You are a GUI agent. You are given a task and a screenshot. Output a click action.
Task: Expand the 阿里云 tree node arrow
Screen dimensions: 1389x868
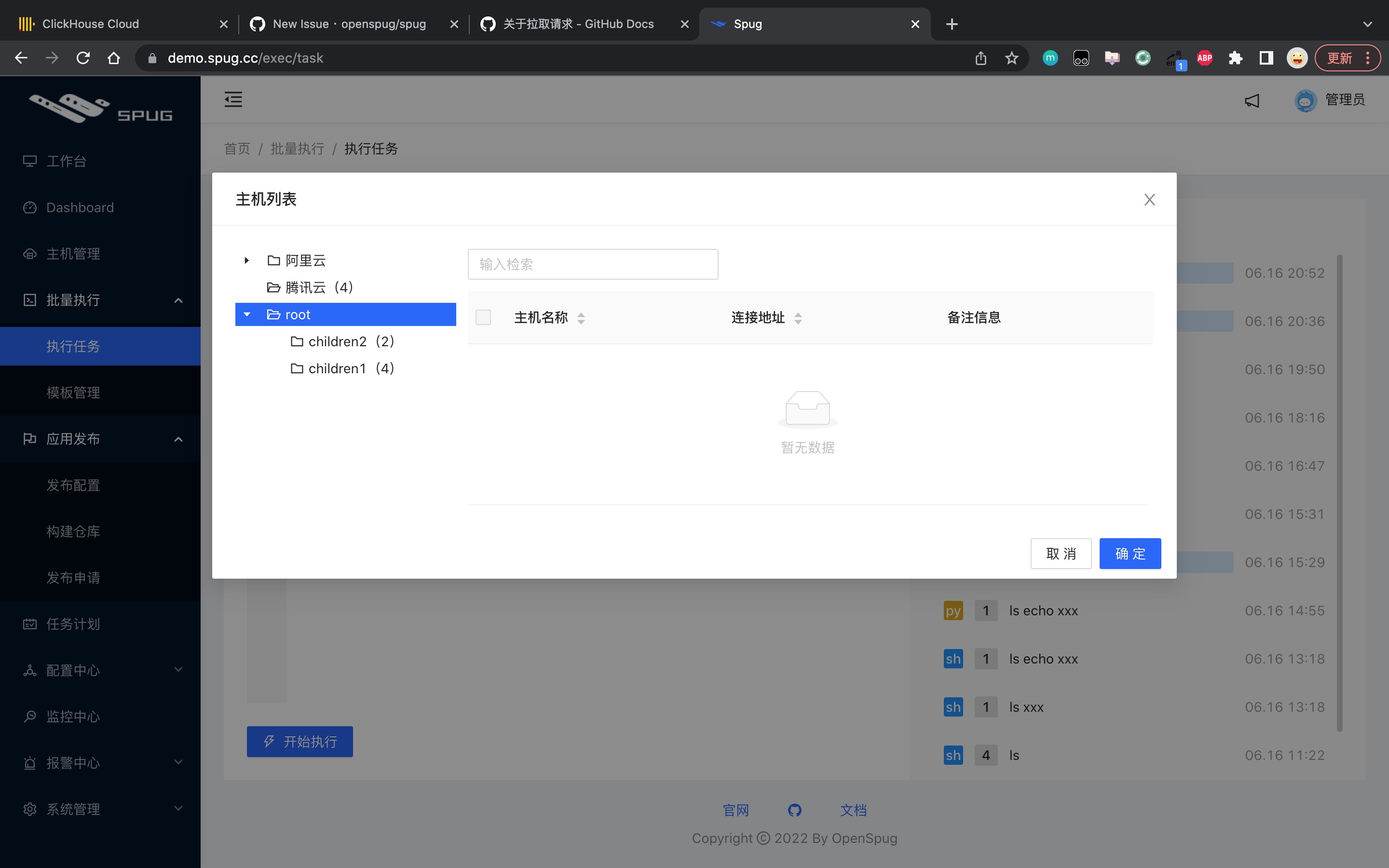246,260
